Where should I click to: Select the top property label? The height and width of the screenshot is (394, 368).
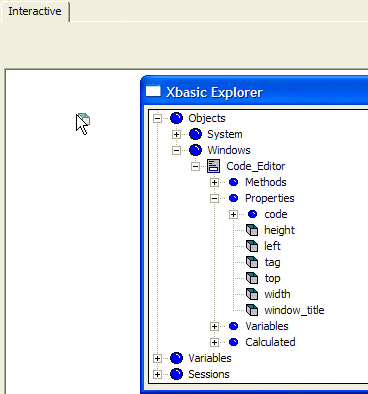[x=273, y=278]
